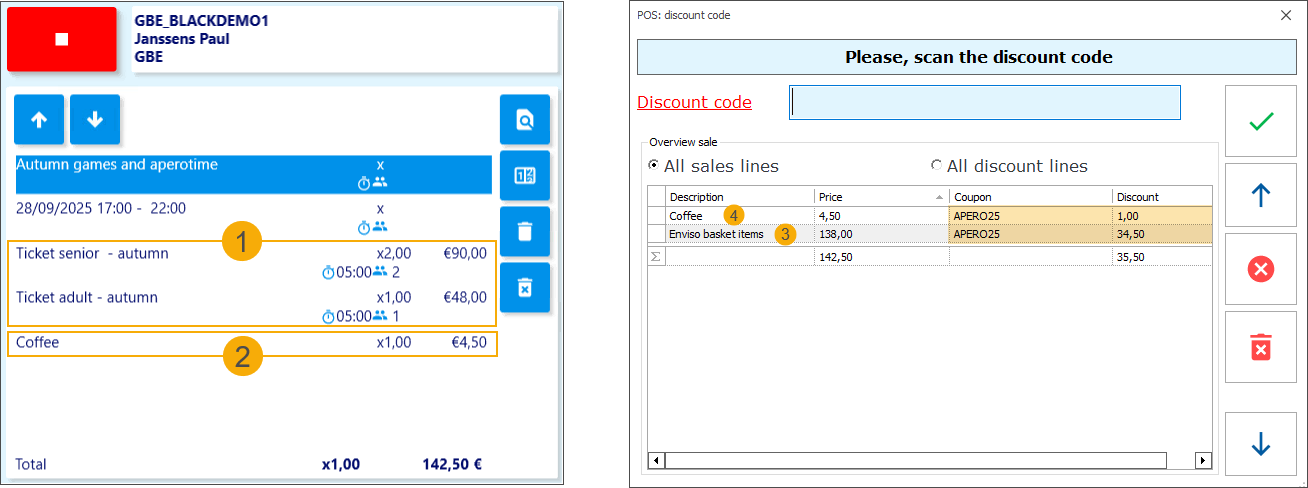Confirm discount code with green checkmark
The height and width of the screenshot is (488, 1308).
[x=1260, y=121]
